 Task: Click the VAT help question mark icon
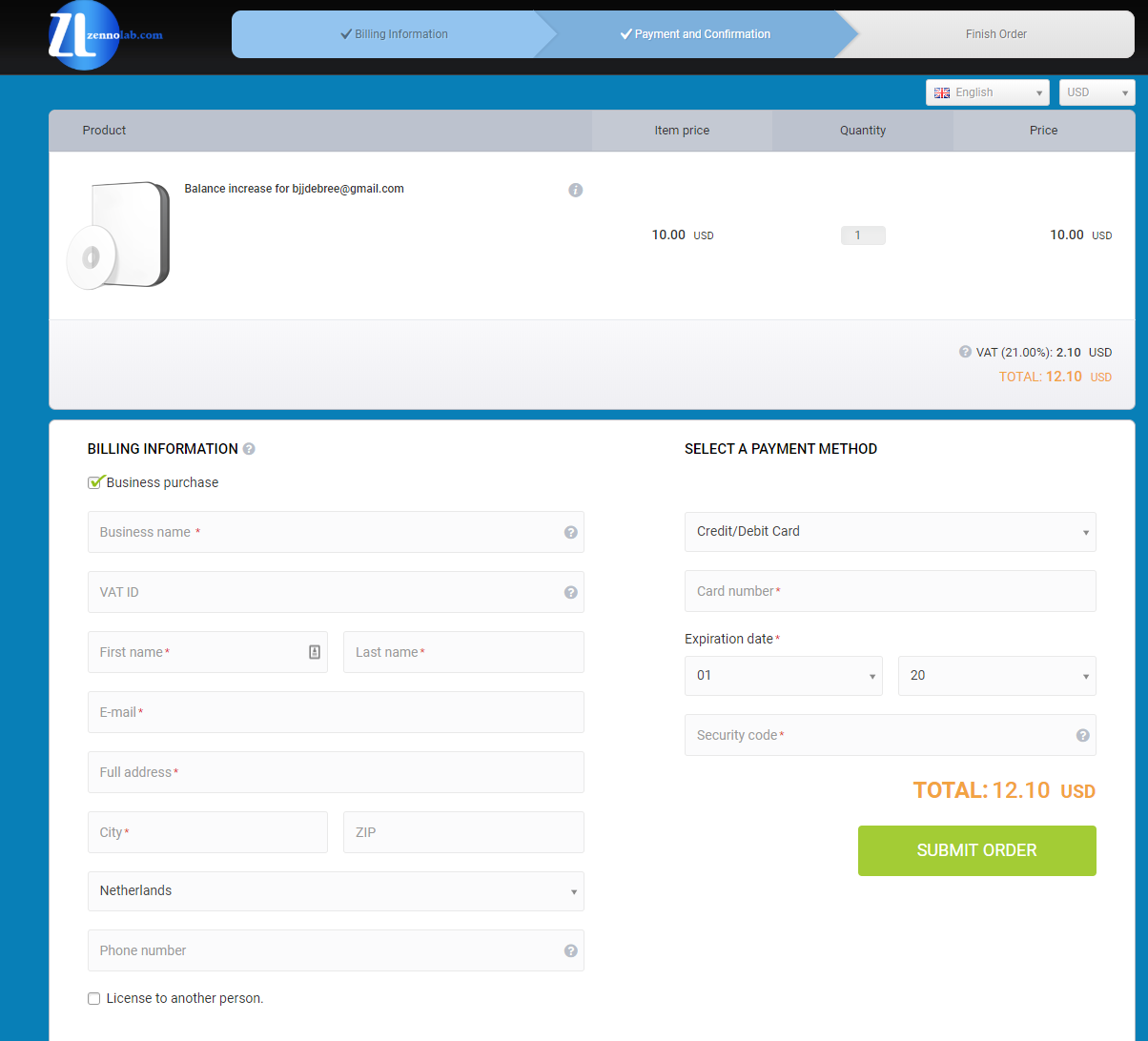965,352
